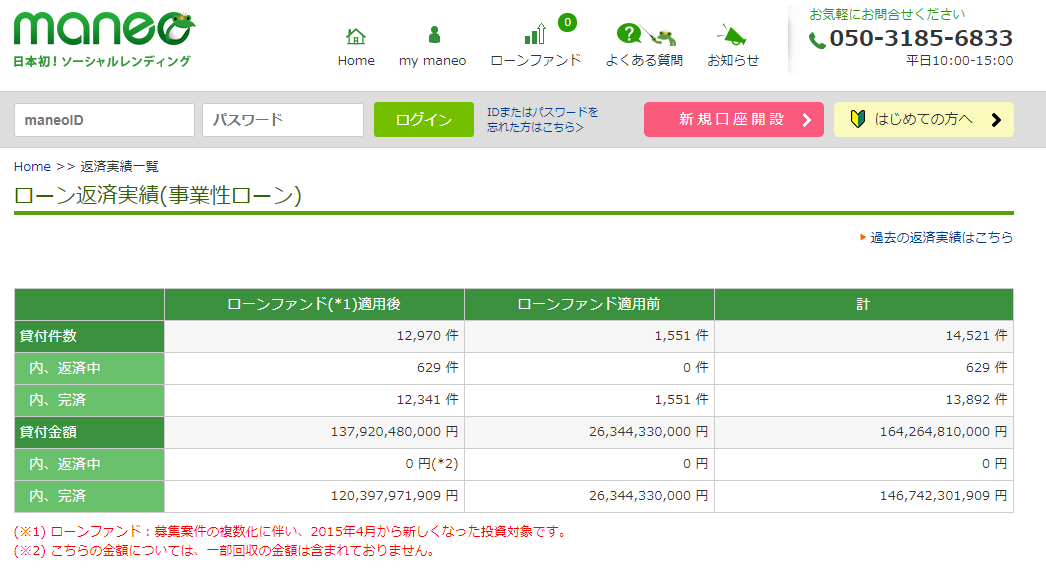Click the Home house icon
Screen dimensions: 1046x577
pyautogui.click(x=356, y=35)
